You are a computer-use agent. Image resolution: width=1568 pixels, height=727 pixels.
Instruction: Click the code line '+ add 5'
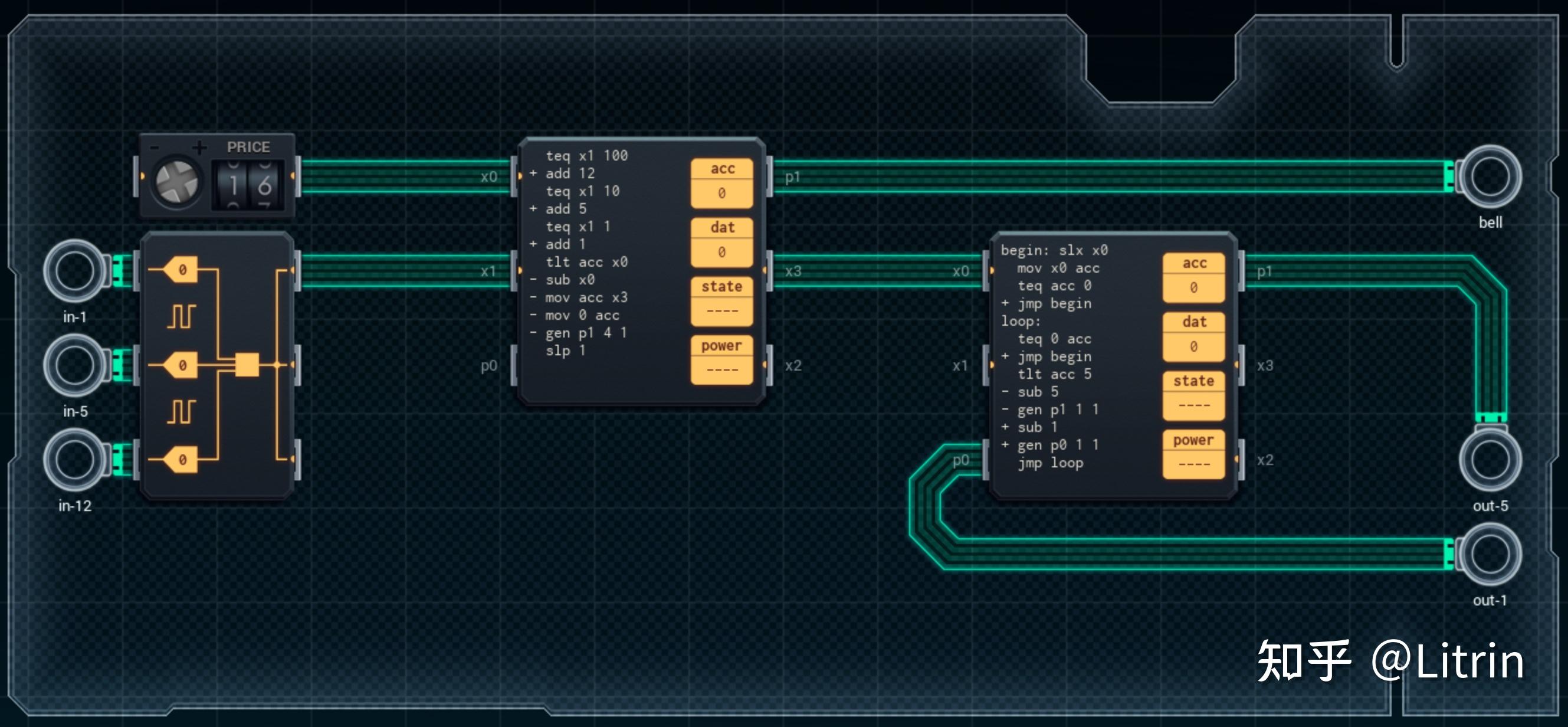point(558,209)
